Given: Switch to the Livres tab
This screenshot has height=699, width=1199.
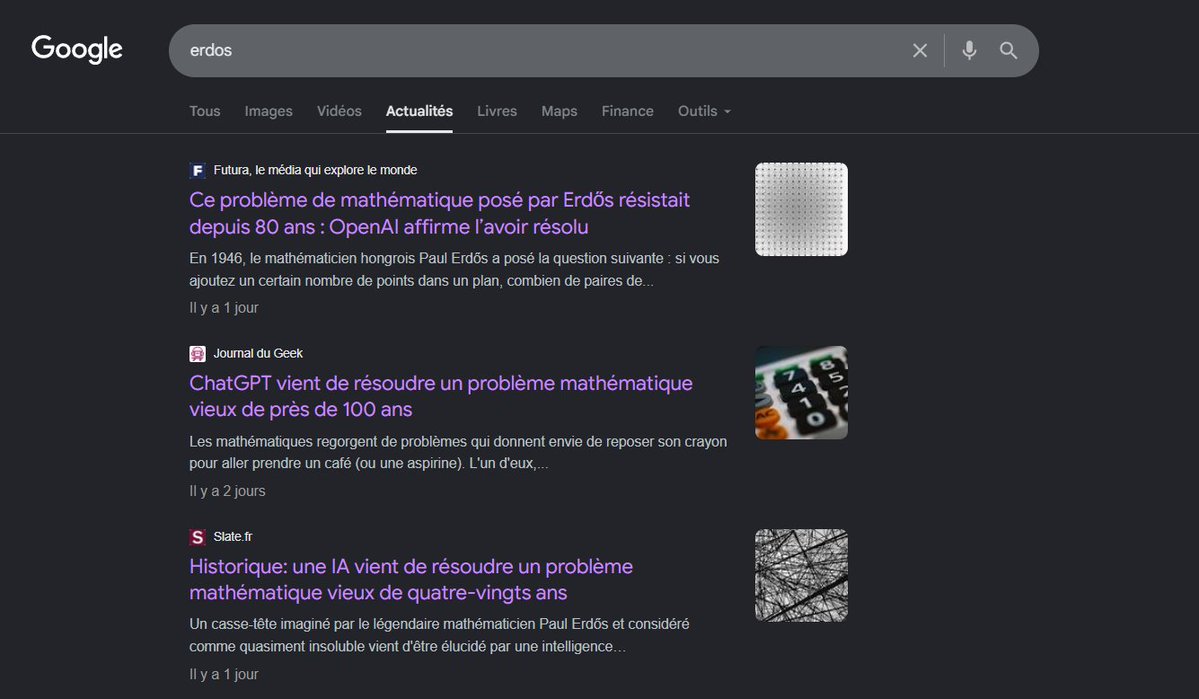Looking at the screenshot, I should pos(497,111).
